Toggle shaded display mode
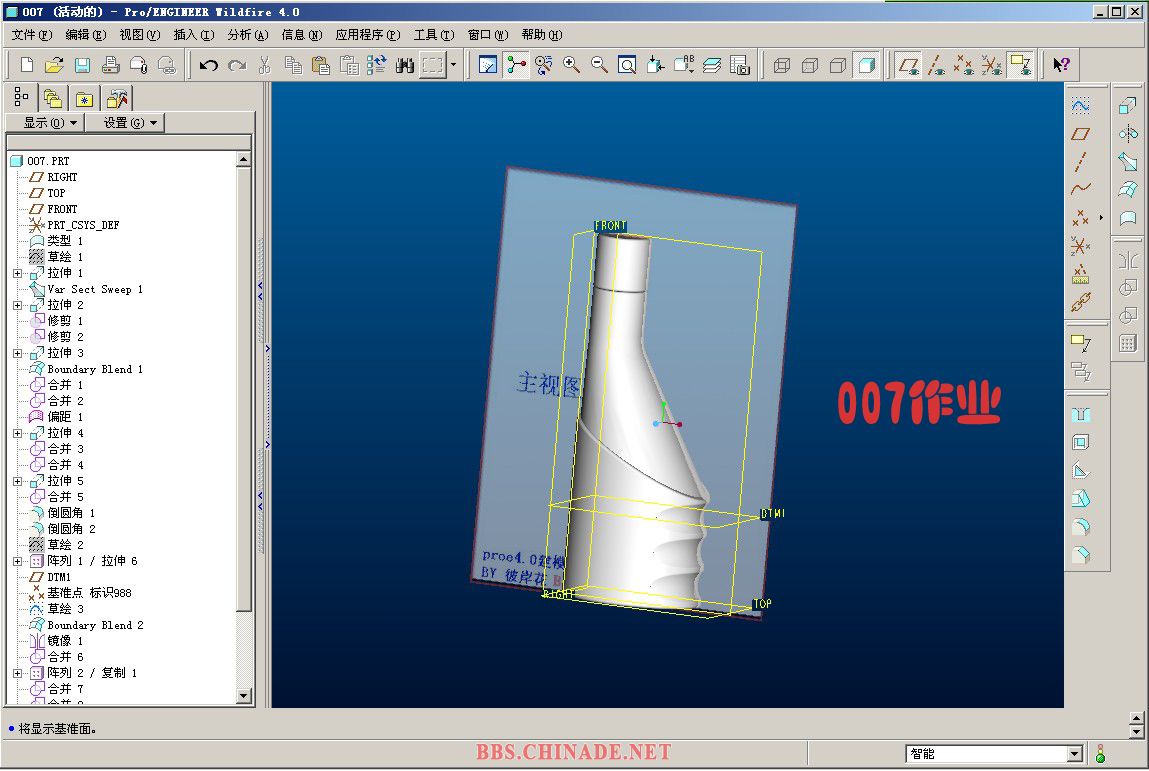 coord(866,65)
